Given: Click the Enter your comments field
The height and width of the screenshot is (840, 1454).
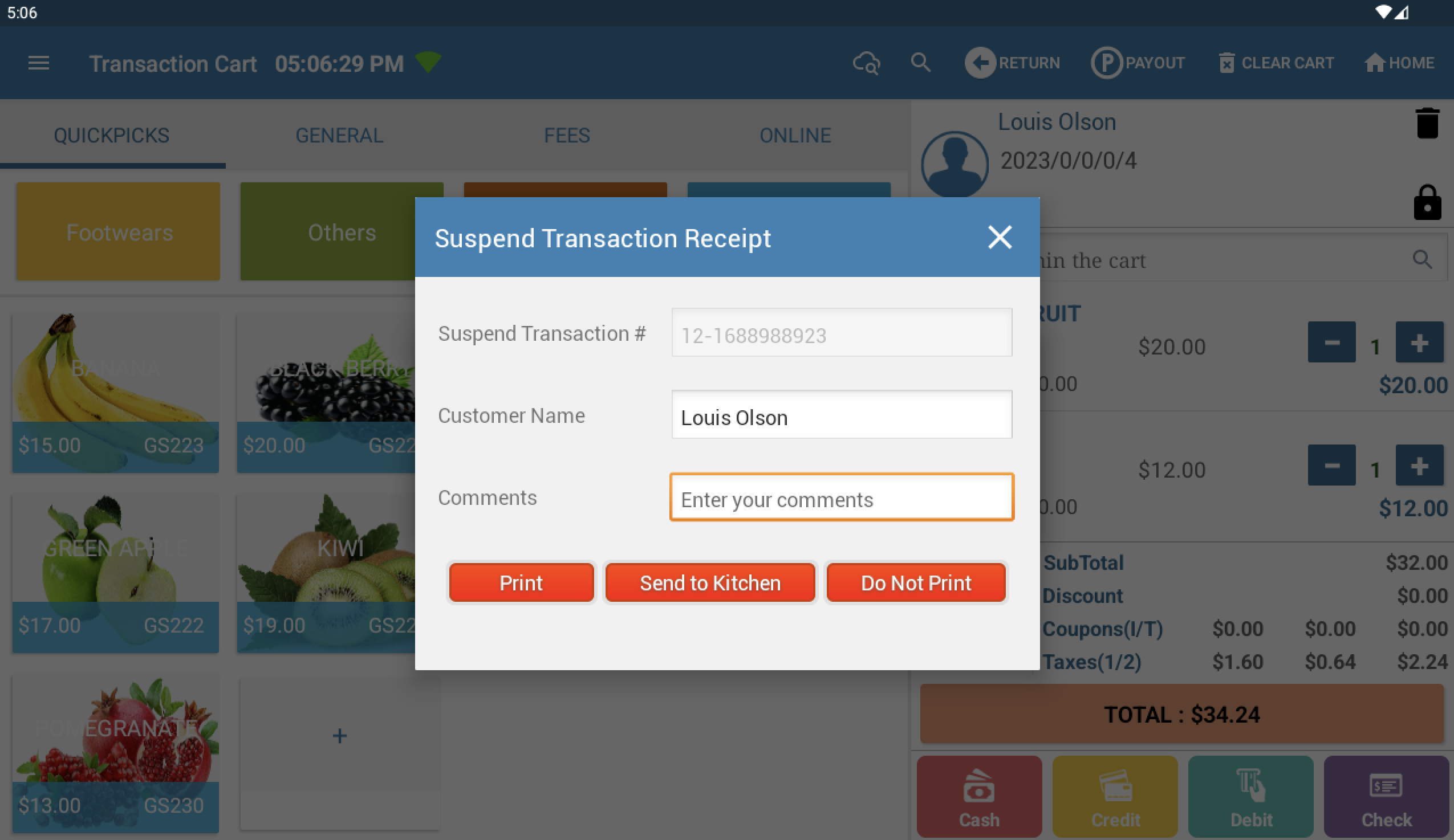Looking at the screenshot, I should coord(841,498).
